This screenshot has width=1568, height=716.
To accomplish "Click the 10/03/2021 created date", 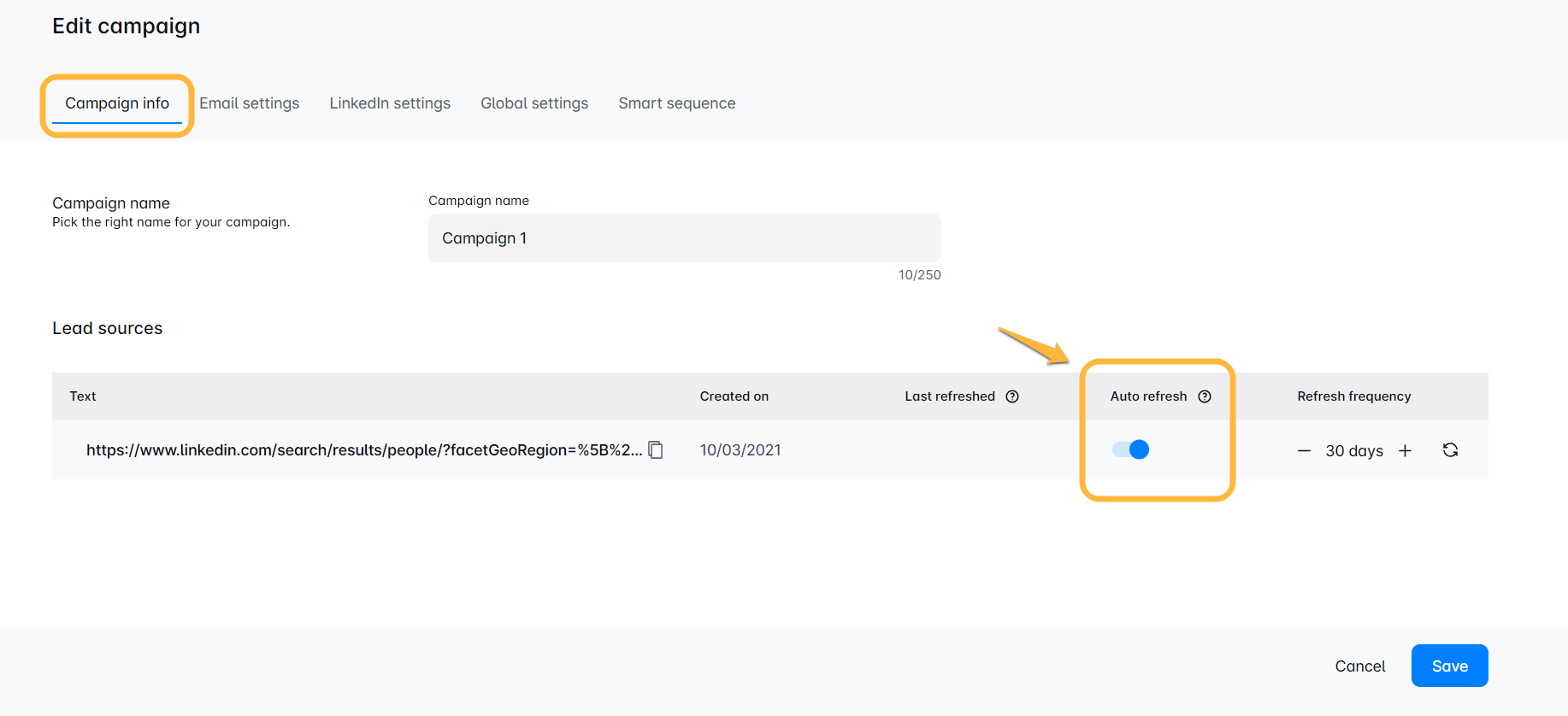I will pos(740,450).
